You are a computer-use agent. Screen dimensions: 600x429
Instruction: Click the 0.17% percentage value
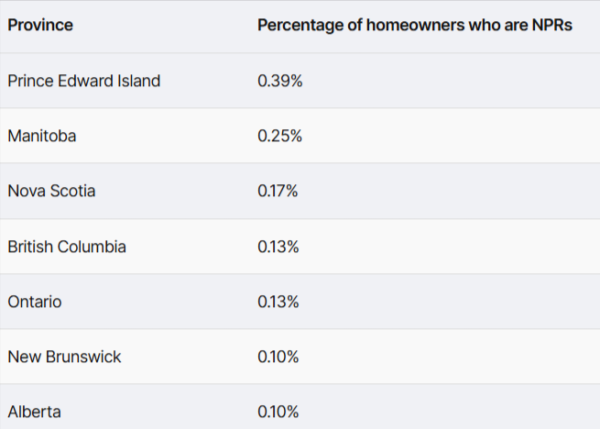coord(278,191)
